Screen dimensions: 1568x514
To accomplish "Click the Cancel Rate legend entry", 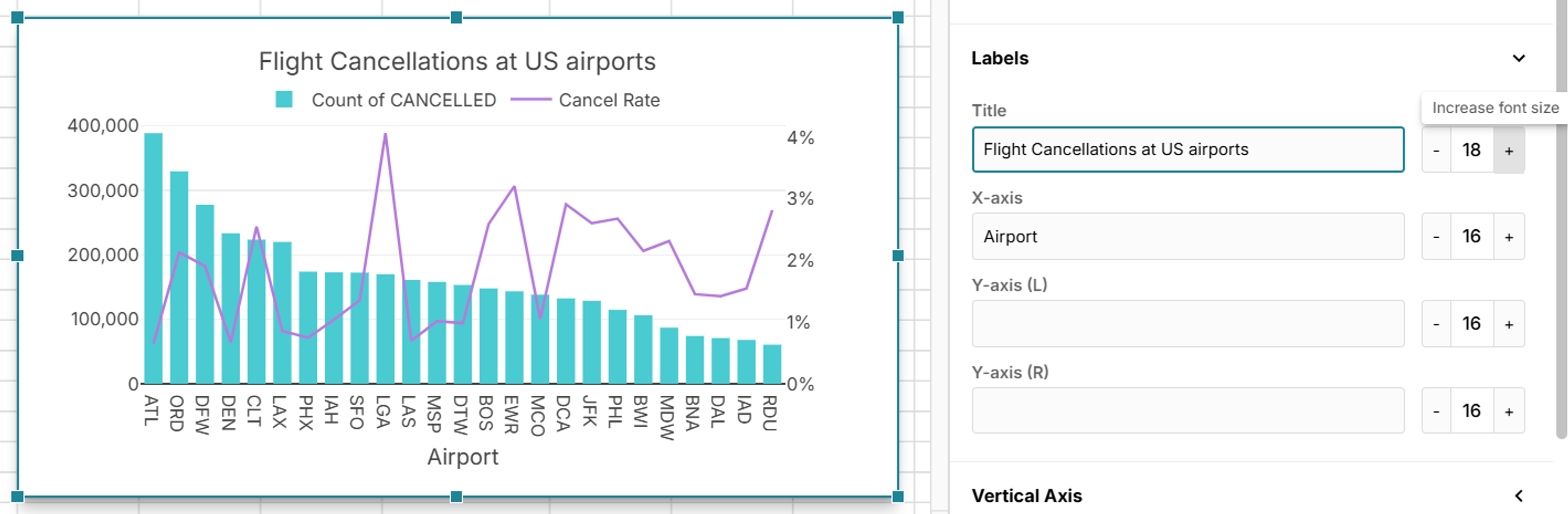I will pyautogui.click(x=609, y=100).
